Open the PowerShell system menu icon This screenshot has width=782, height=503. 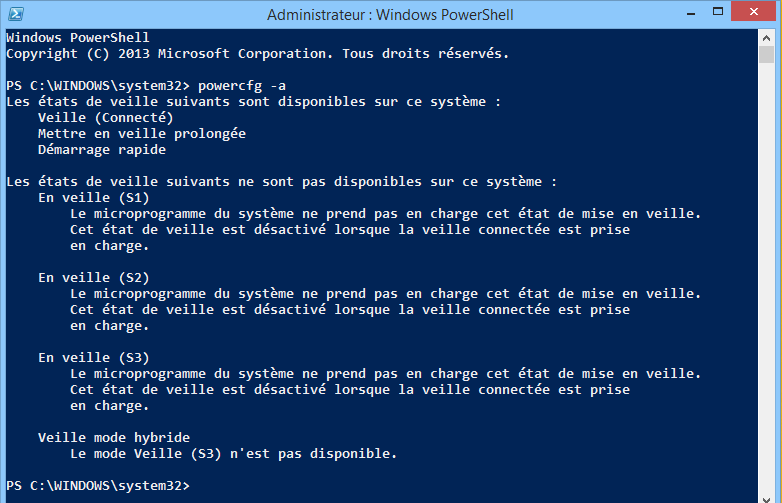tap(15, 14)
